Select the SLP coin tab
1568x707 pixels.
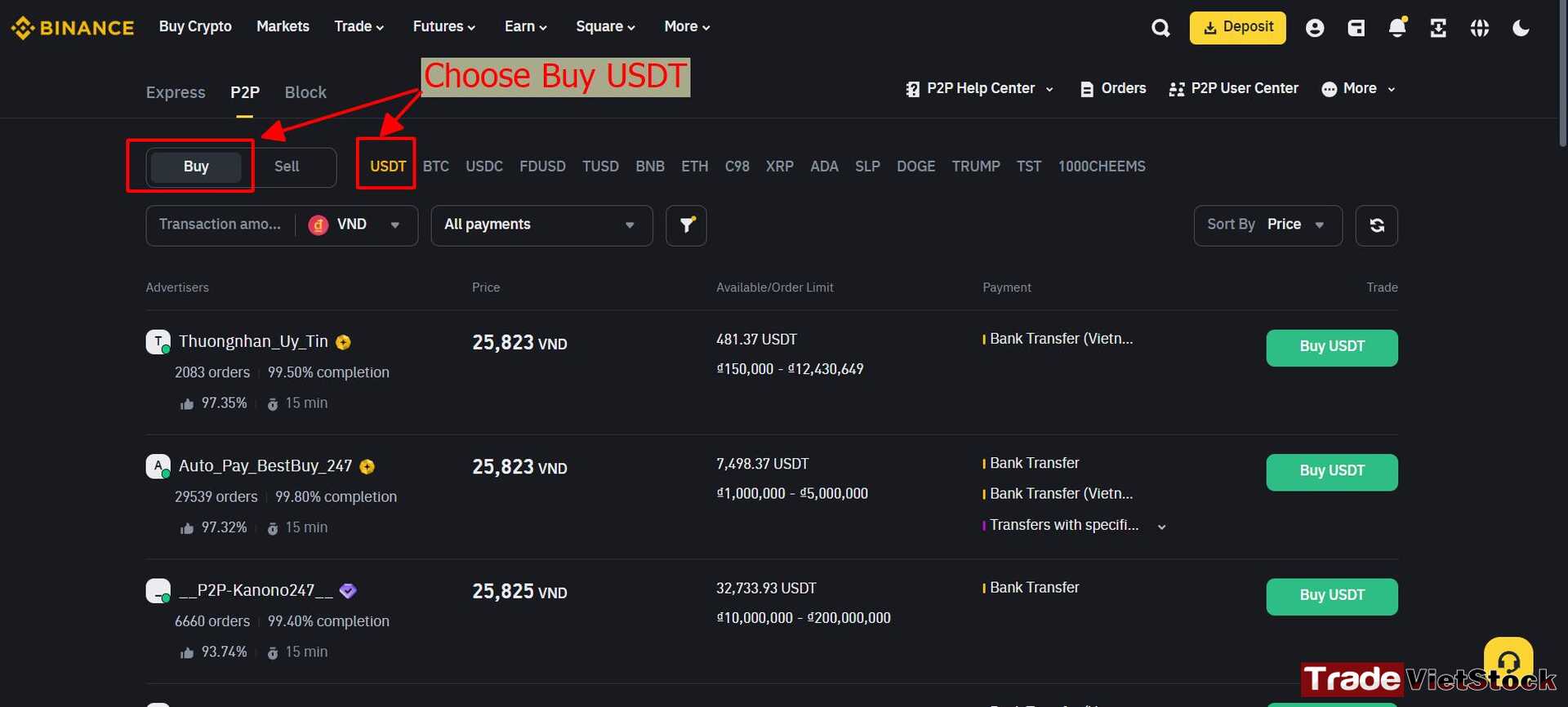[x=867, y=167]
